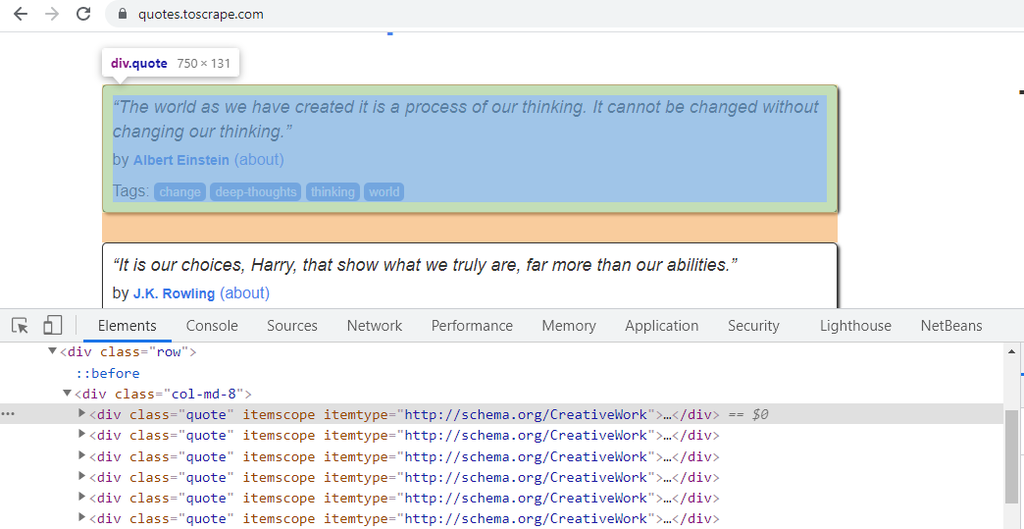Click the three-dots gutter on selected row
Viewport: 1024px width, 529px height.
[x=8, y=414]
